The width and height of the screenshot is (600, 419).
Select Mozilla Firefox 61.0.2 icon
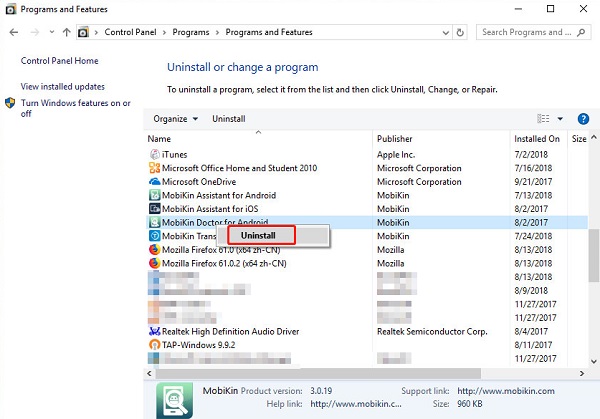click(x=154, y=263)
